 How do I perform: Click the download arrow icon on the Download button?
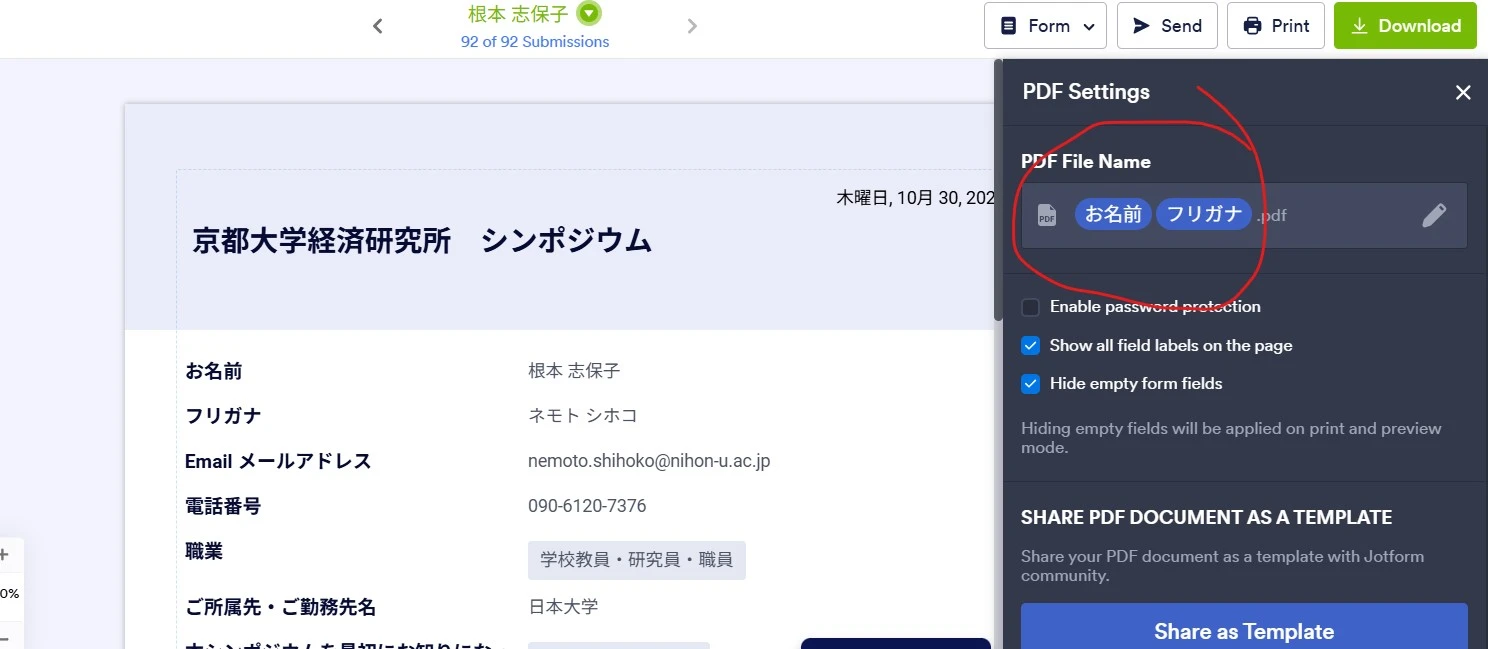pos(1360,25)
